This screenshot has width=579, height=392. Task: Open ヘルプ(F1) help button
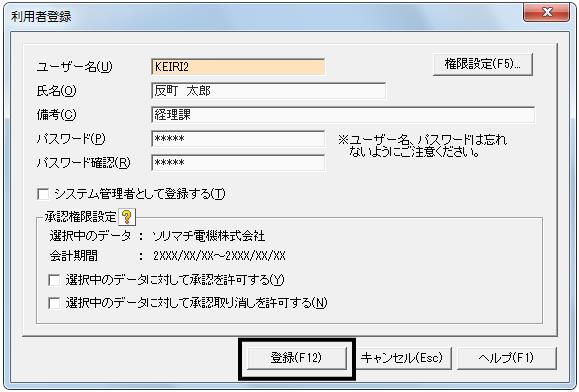(x=506, y=358)
